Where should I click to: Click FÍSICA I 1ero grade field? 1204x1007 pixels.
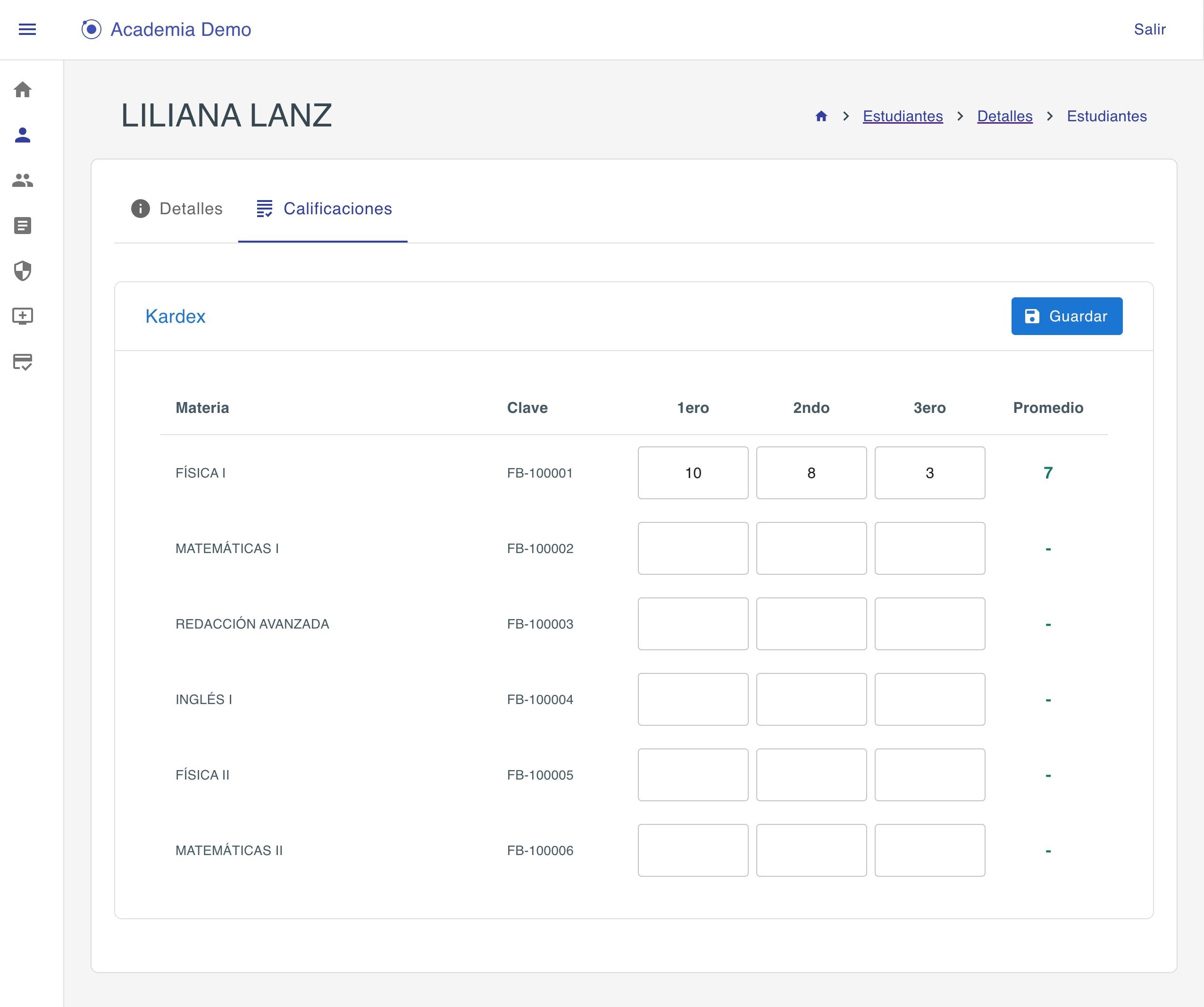693,473
